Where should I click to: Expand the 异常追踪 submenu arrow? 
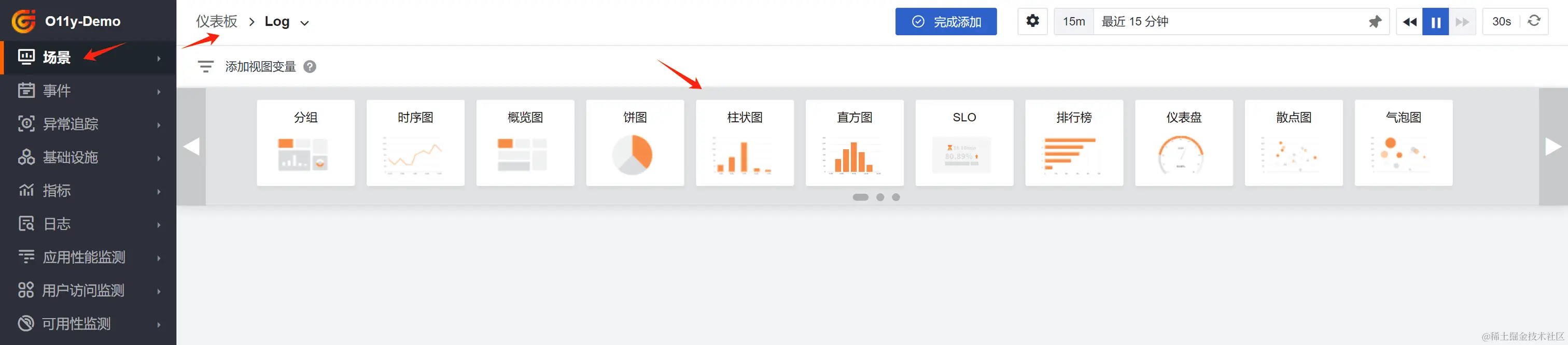point(159,125)
